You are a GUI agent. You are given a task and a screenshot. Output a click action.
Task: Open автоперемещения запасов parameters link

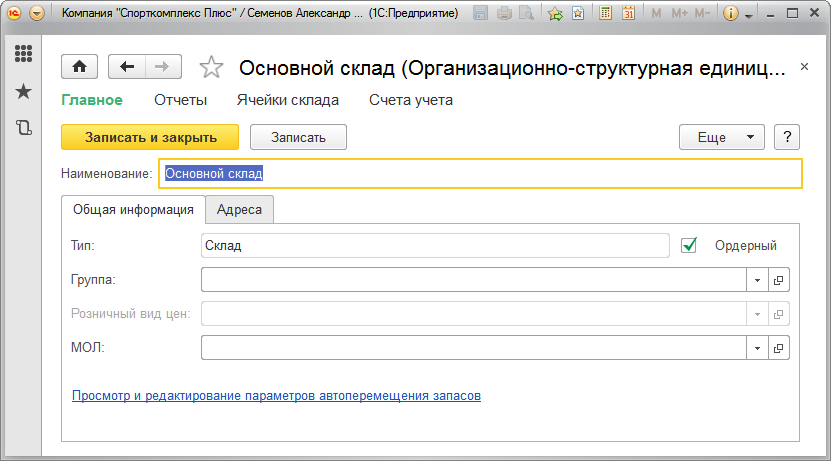pos(277,396)
